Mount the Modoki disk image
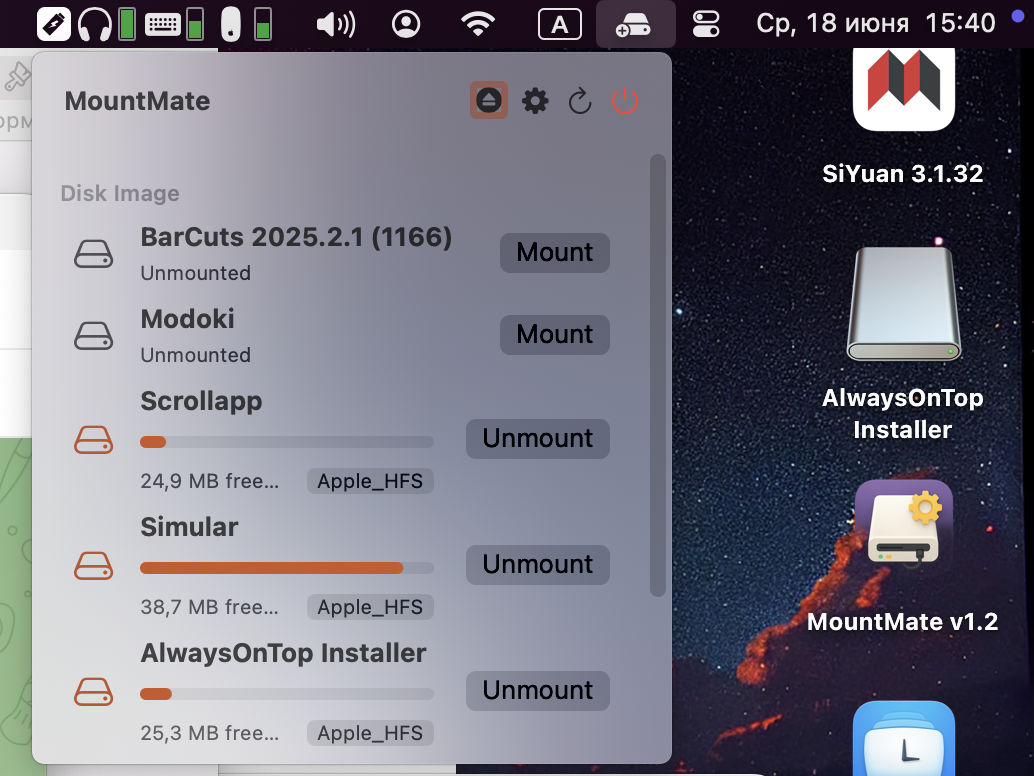Screen dimensions: 1034x776 555,335
